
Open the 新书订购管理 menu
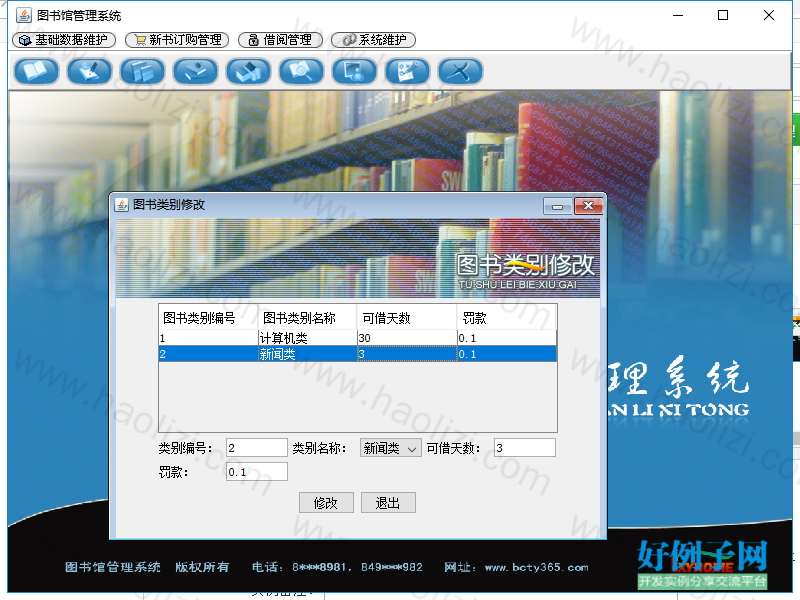[177, 40]
